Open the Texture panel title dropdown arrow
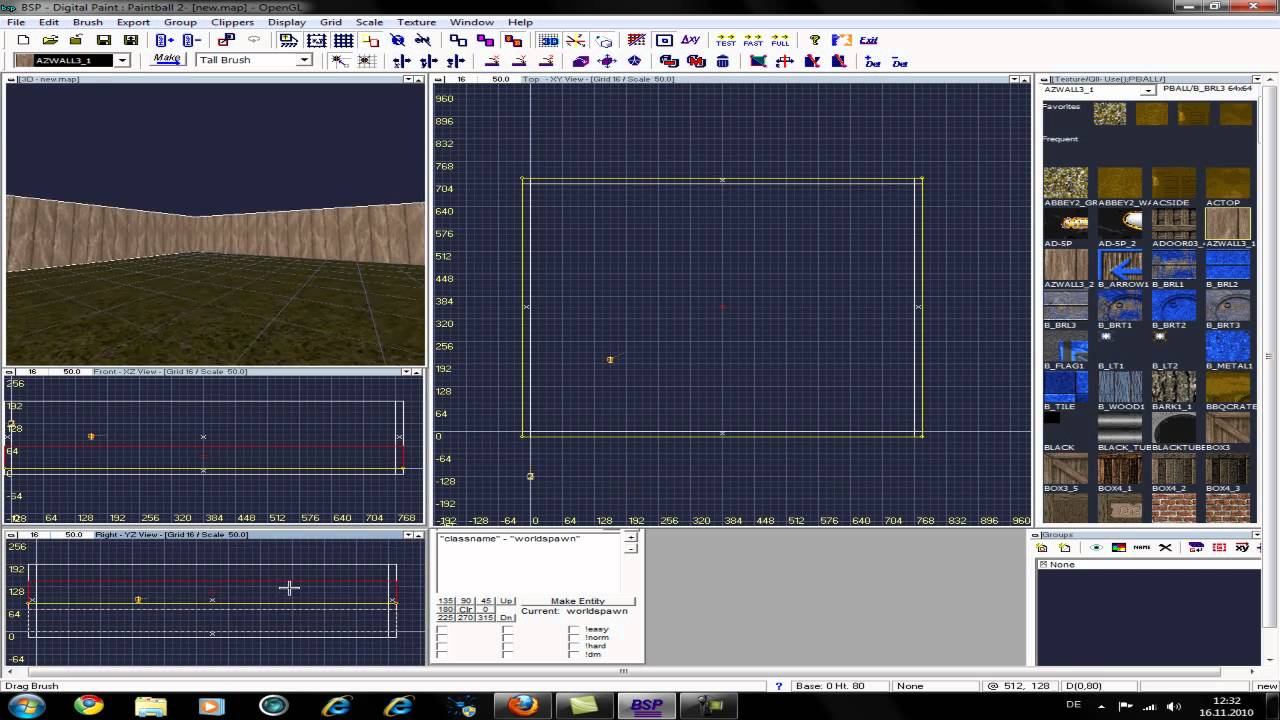 (1256, 79)
